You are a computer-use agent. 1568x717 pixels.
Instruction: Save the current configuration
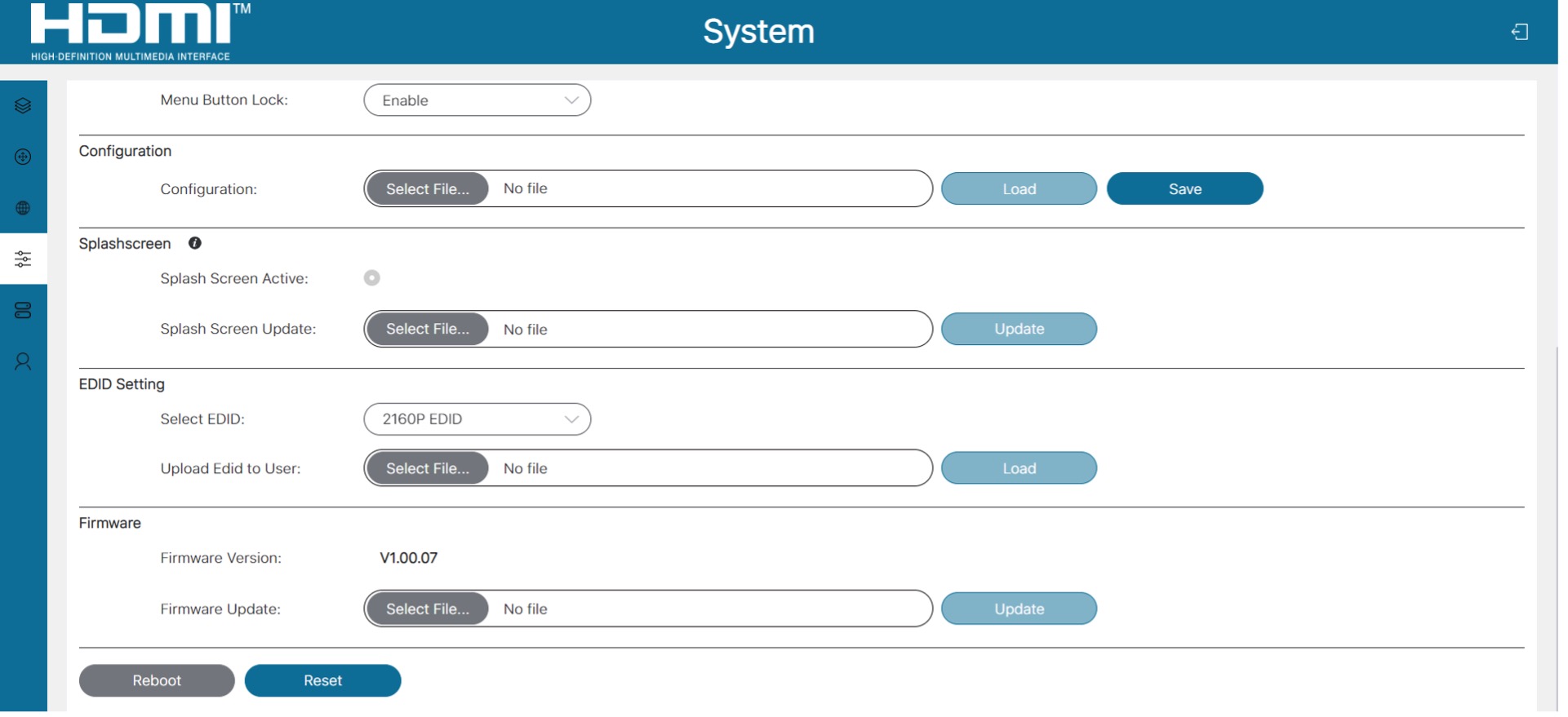(1184, 189)
